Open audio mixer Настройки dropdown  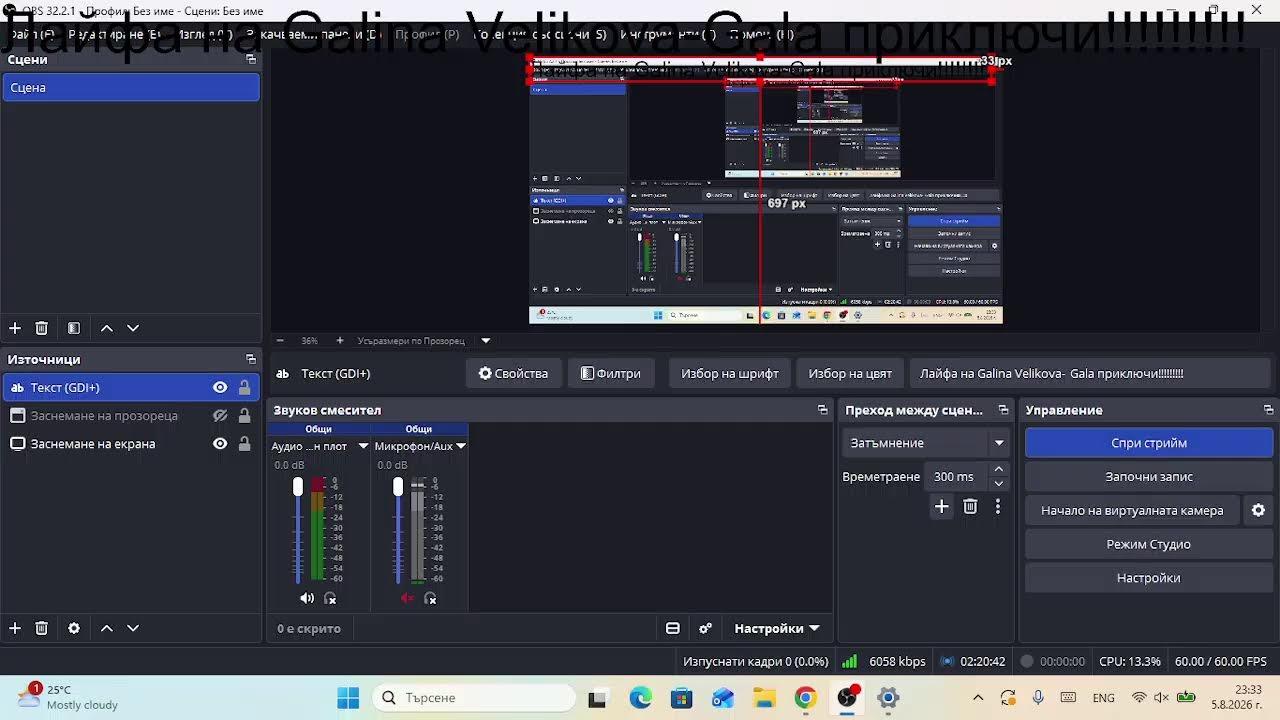pos(776,628)
